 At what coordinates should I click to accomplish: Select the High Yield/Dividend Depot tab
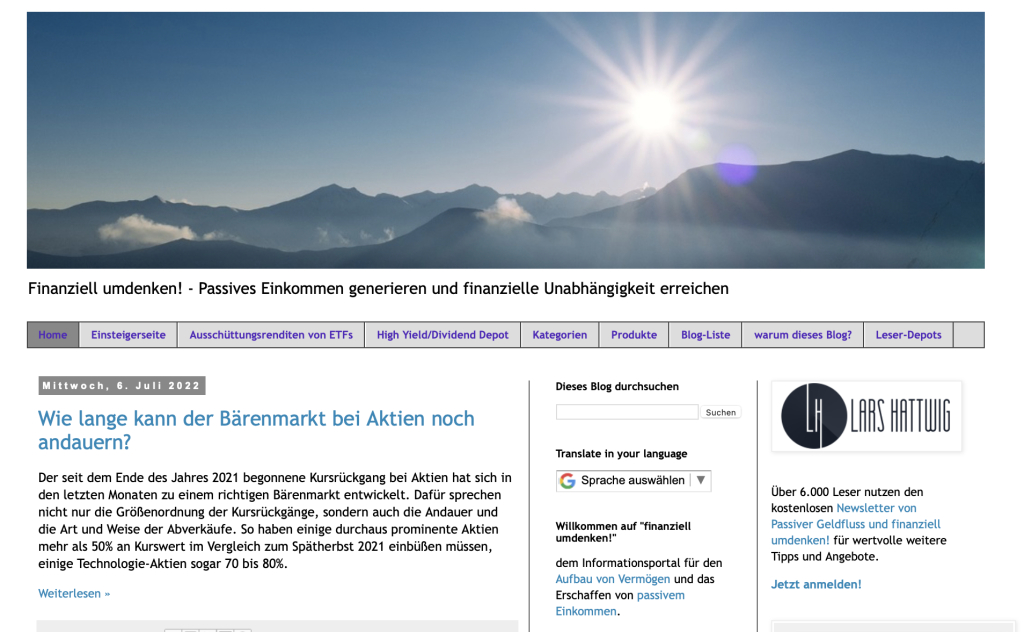point(442,335)
